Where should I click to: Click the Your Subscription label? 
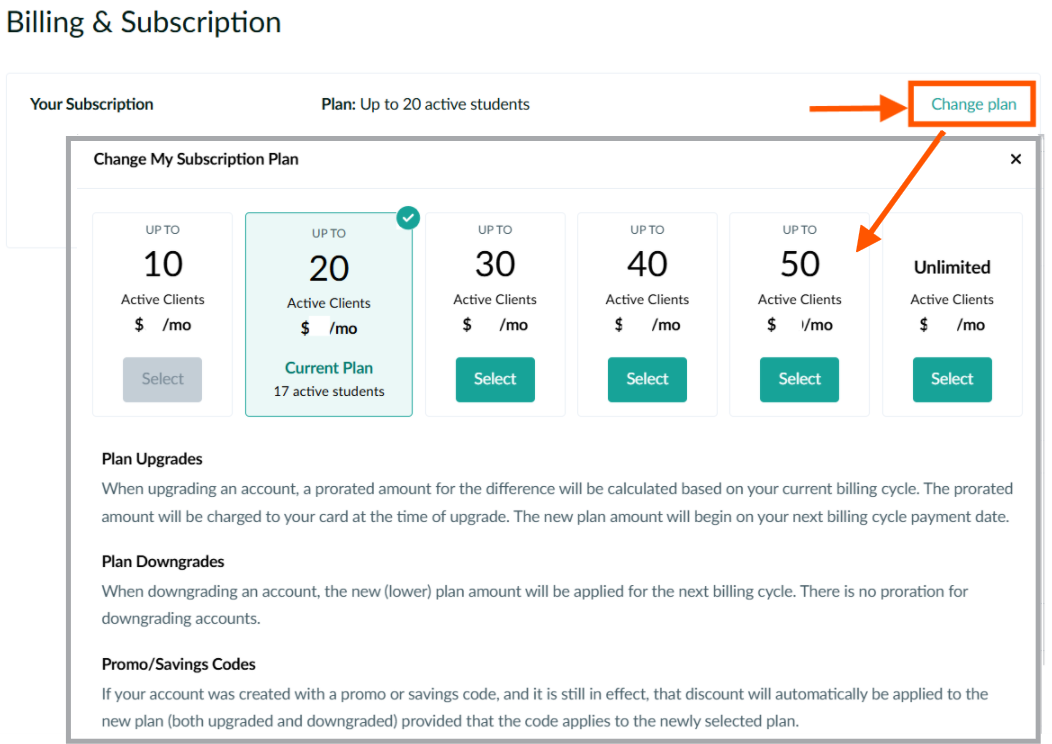(x=91, y=104)
